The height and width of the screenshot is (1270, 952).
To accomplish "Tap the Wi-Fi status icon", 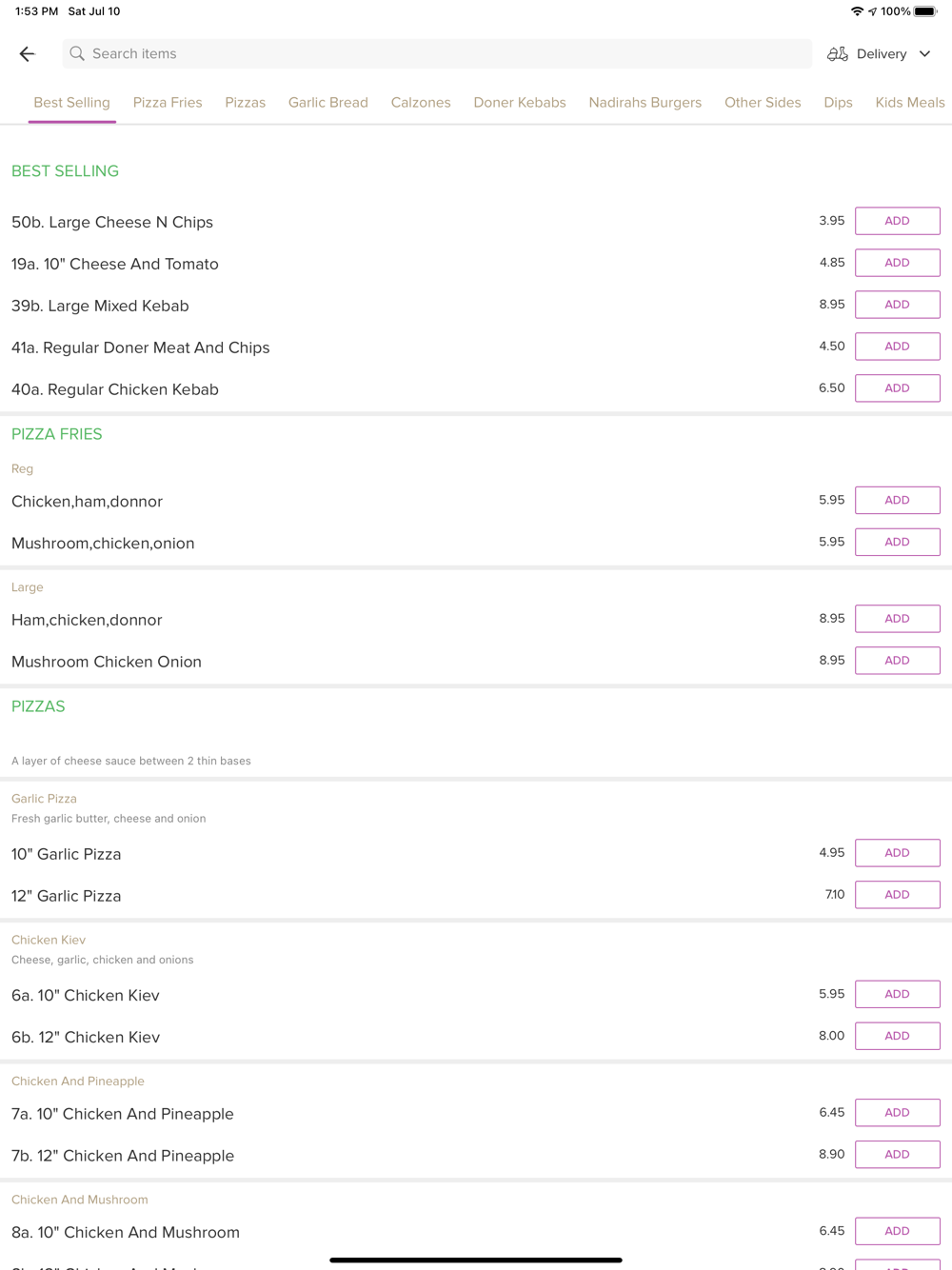I will [857, 11].
